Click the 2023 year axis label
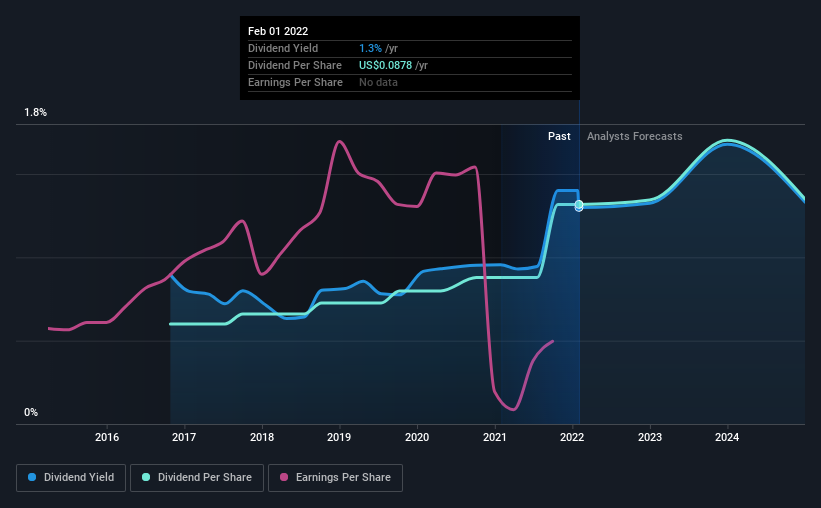This screenshot has width=821, height=508. click(650, 437)
